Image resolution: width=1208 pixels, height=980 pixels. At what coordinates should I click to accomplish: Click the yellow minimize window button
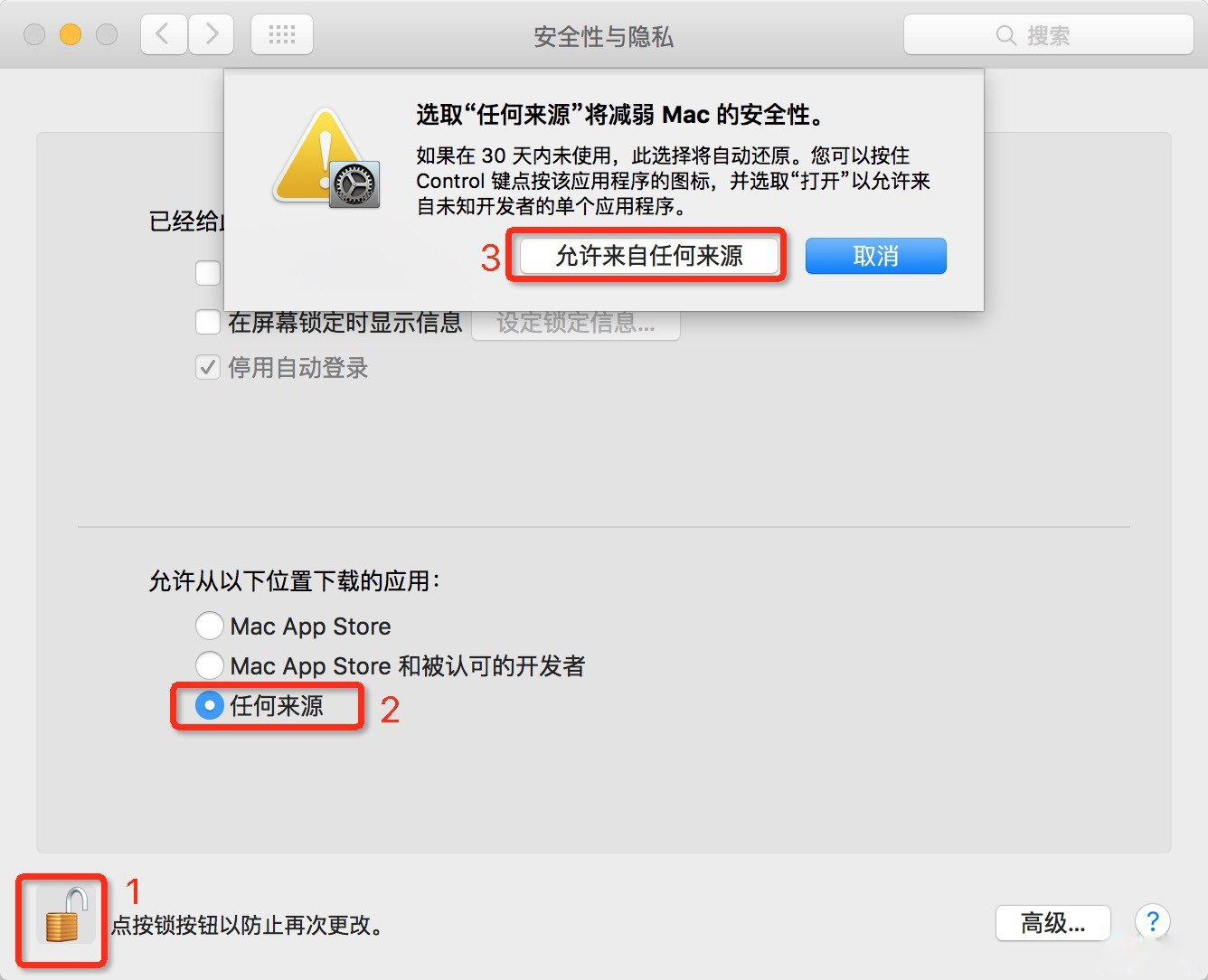(x=71, y=34)
